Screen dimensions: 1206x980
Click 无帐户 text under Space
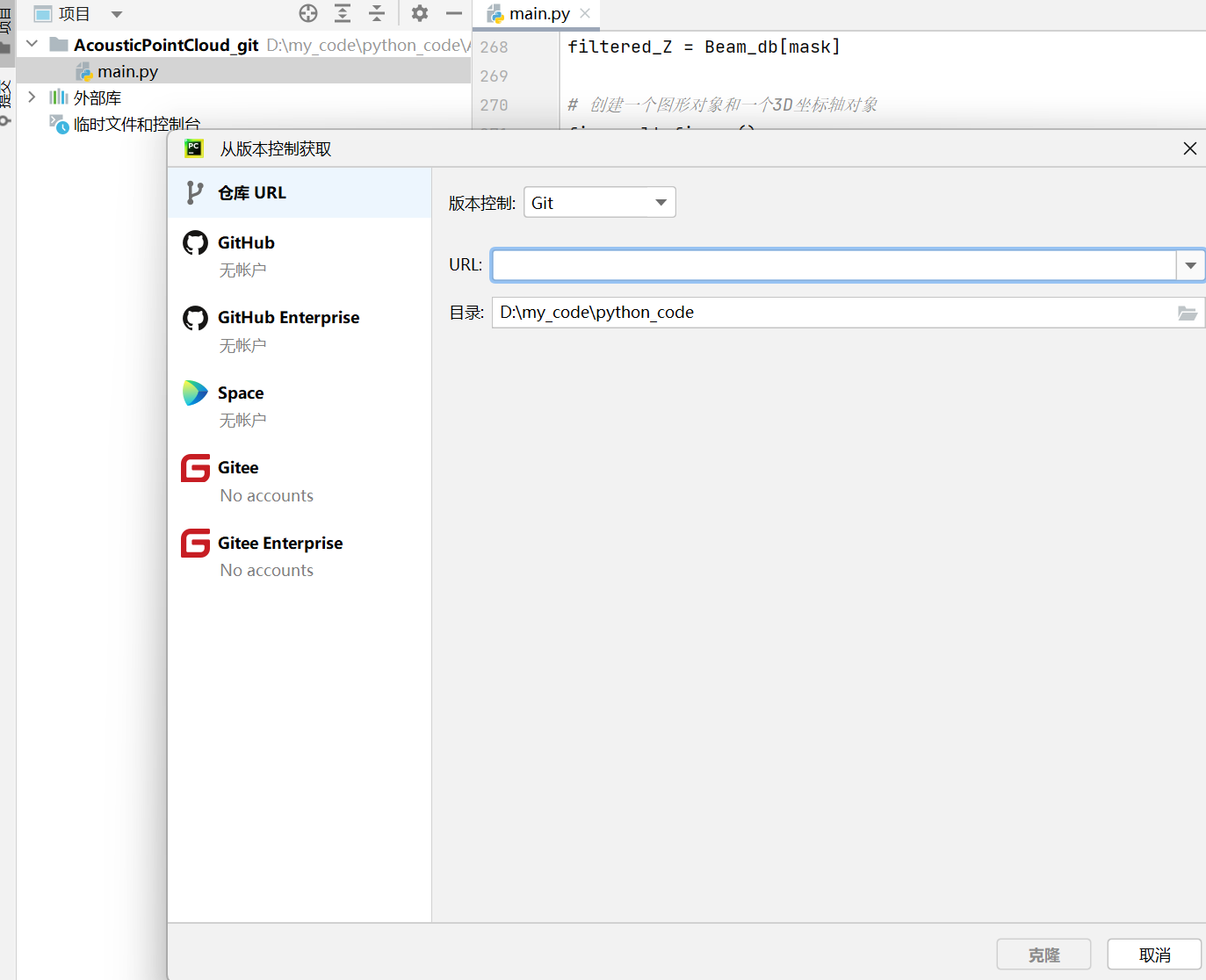tap(242, 420)
